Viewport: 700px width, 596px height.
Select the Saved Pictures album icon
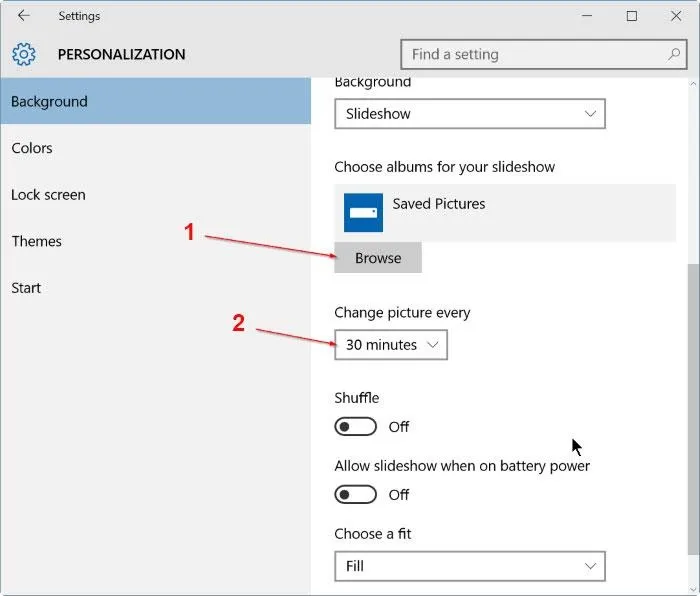pyautogui.click(x=363, y=212)
